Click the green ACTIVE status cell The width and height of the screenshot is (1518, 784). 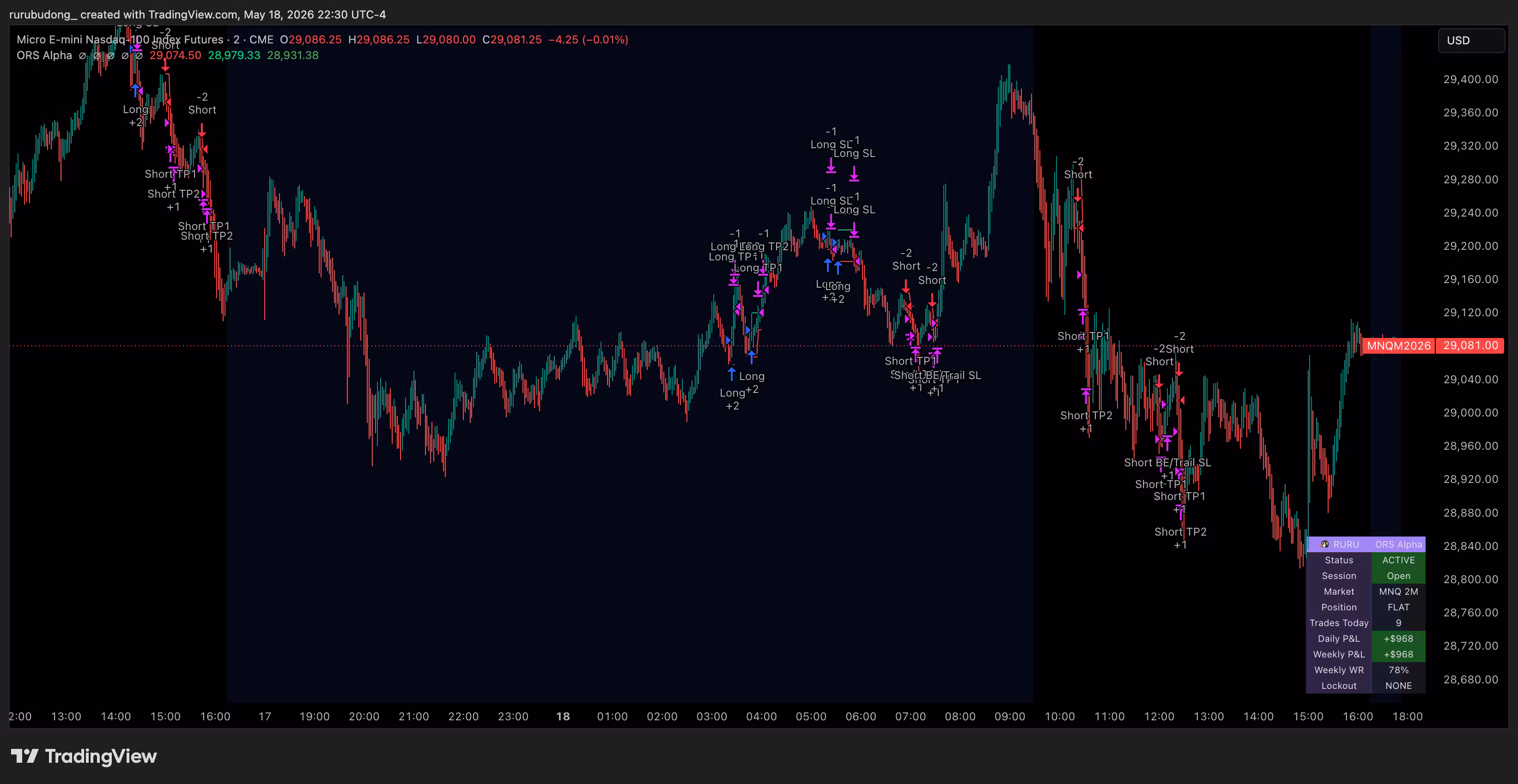click(x=1398, y=560)
